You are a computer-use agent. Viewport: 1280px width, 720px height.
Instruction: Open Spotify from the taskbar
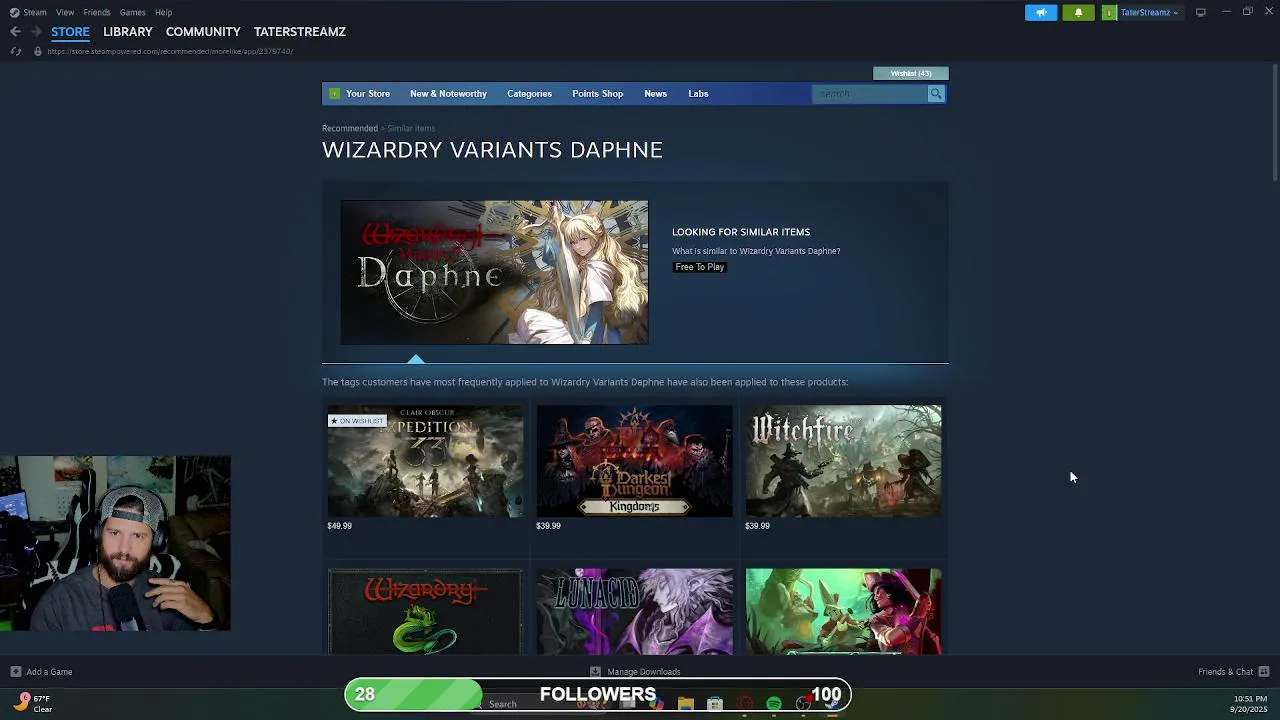click(774, 704)
